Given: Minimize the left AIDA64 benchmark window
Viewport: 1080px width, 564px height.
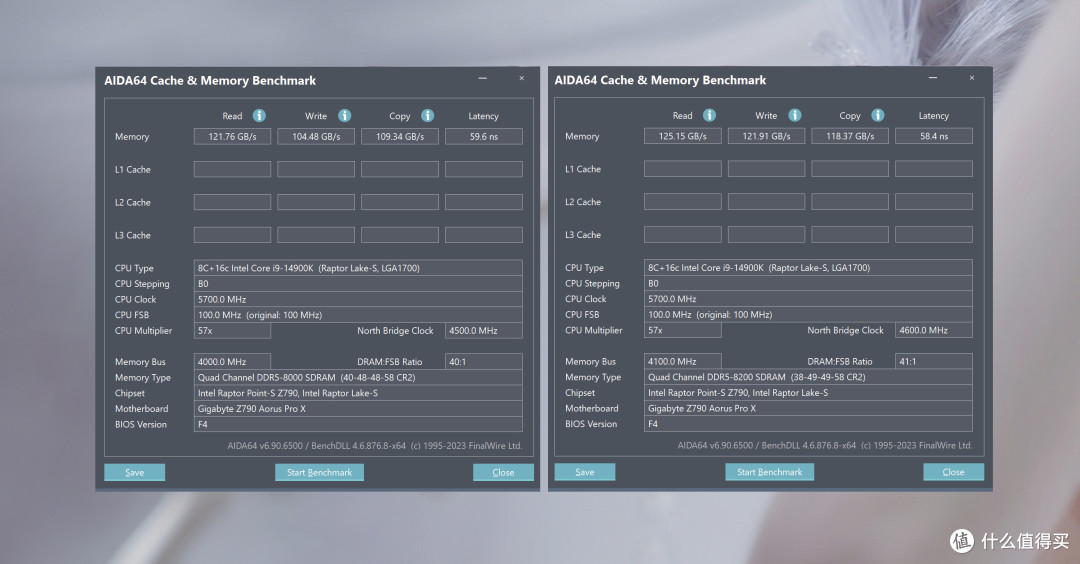Looking at the screenshot, I should point(483,79).
